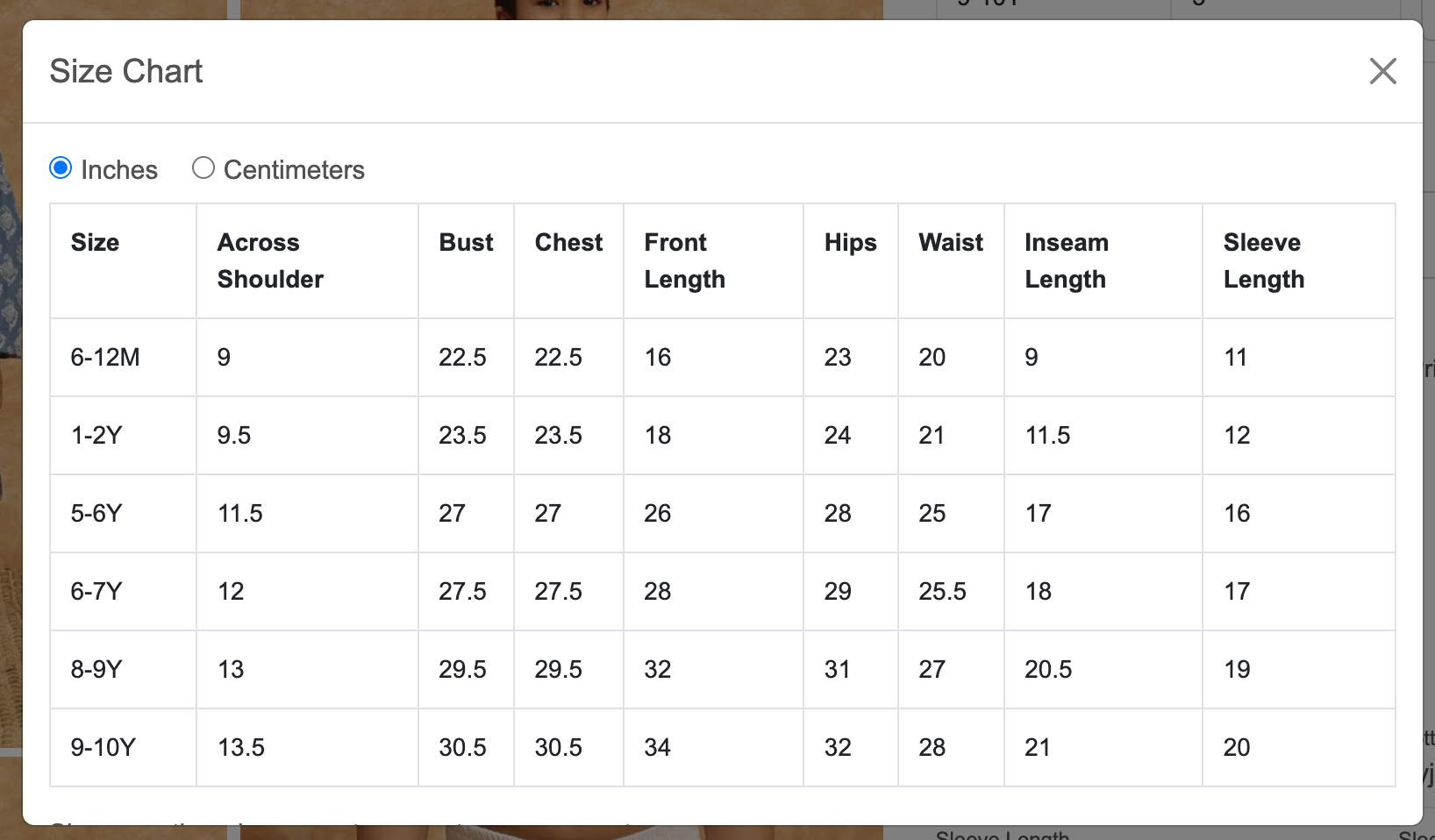Select the 6-7Y size row
Image resolution: width=1435 pixels, height=840 pixels.
pos(723,591)
